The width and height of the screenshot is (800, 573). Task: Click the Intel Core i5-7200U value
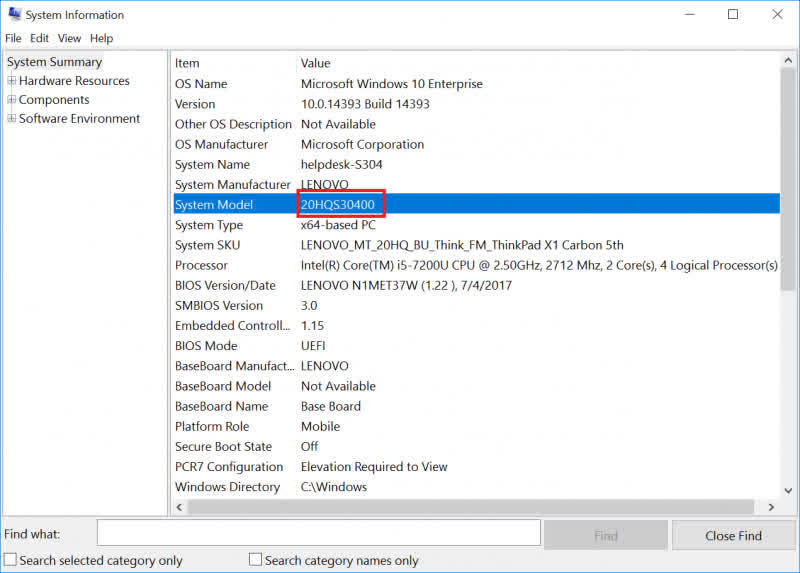click(x=539, y=265)
